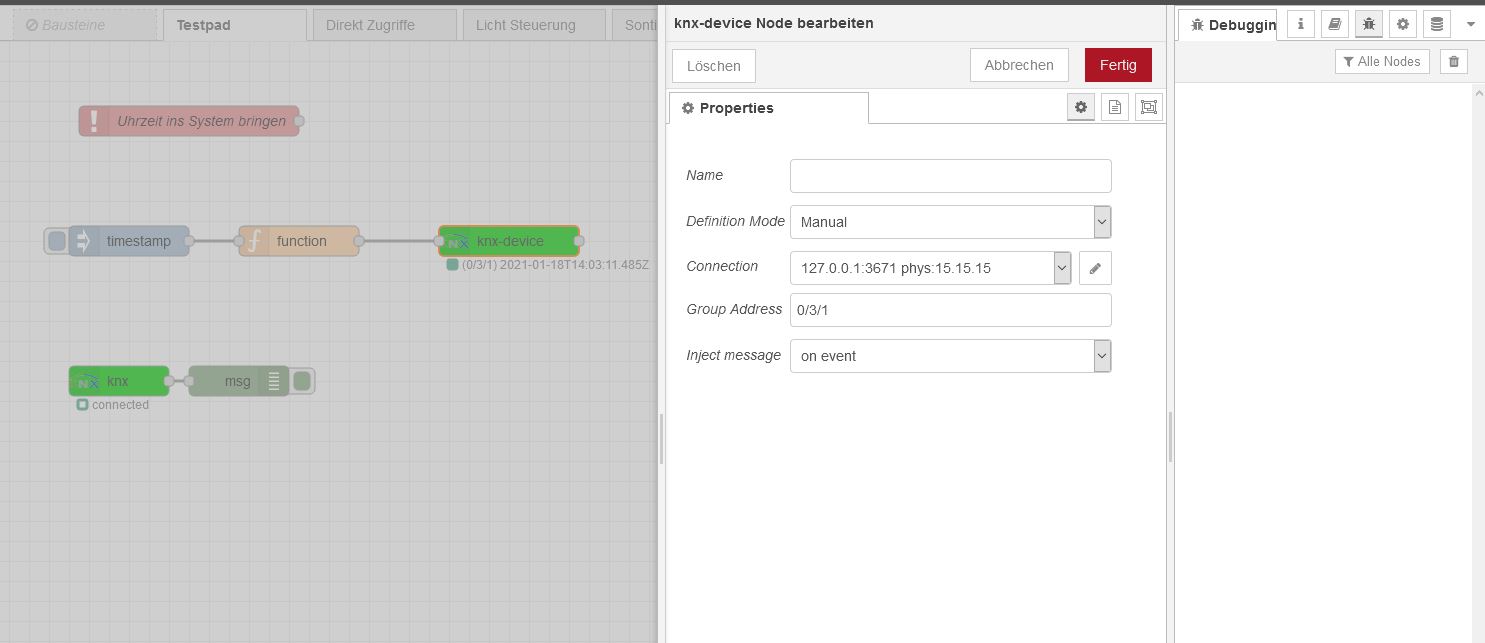Edit the Connection with the pencil icon
The width and height of the screenshot is (1485, 643).
[1095, 267]
